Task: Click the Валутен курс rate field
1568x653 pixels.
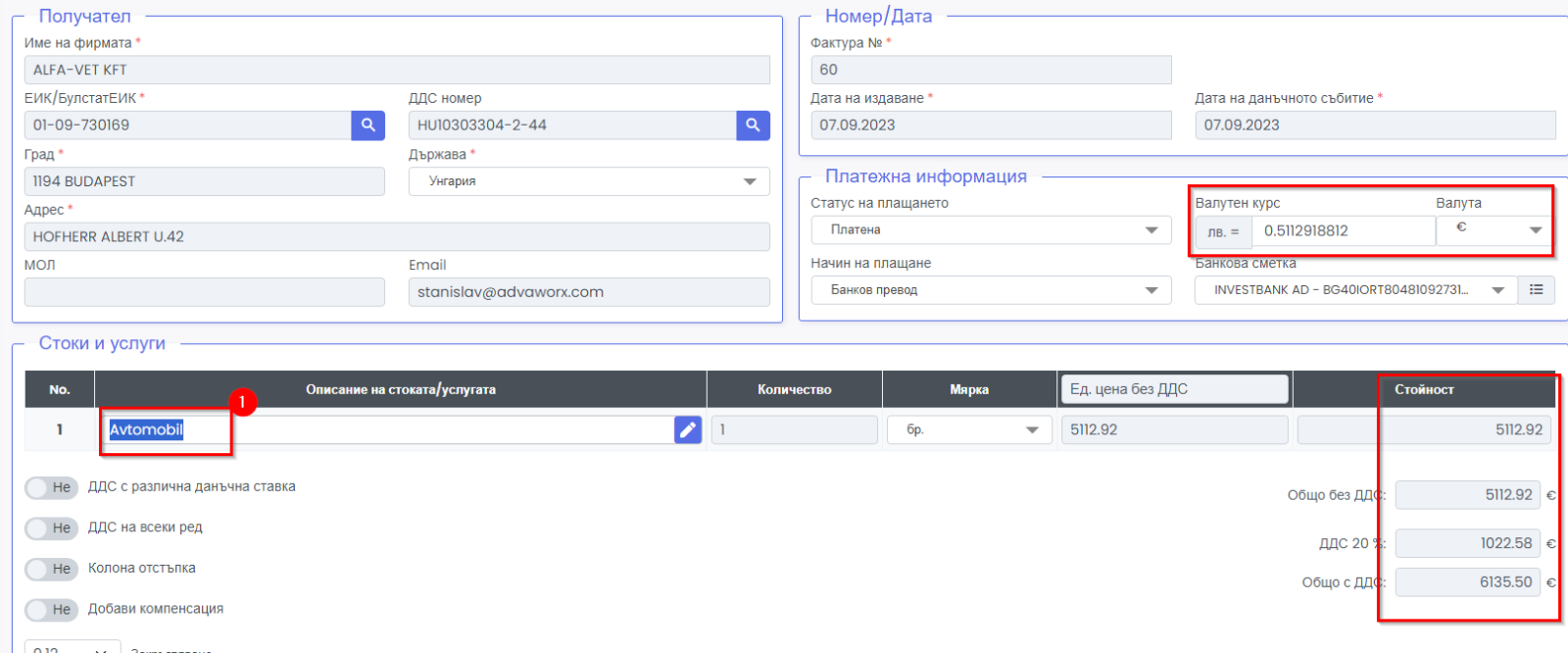Action: 1343,231
